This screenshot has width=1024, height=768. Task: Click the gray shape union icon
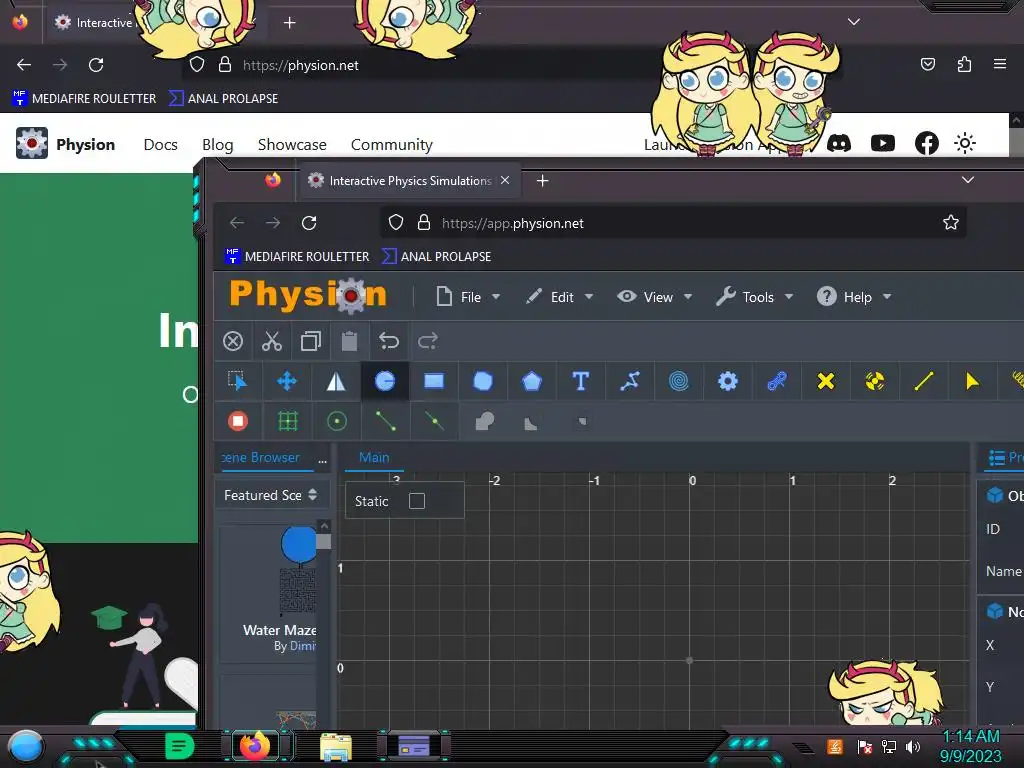tap(484, 421)
